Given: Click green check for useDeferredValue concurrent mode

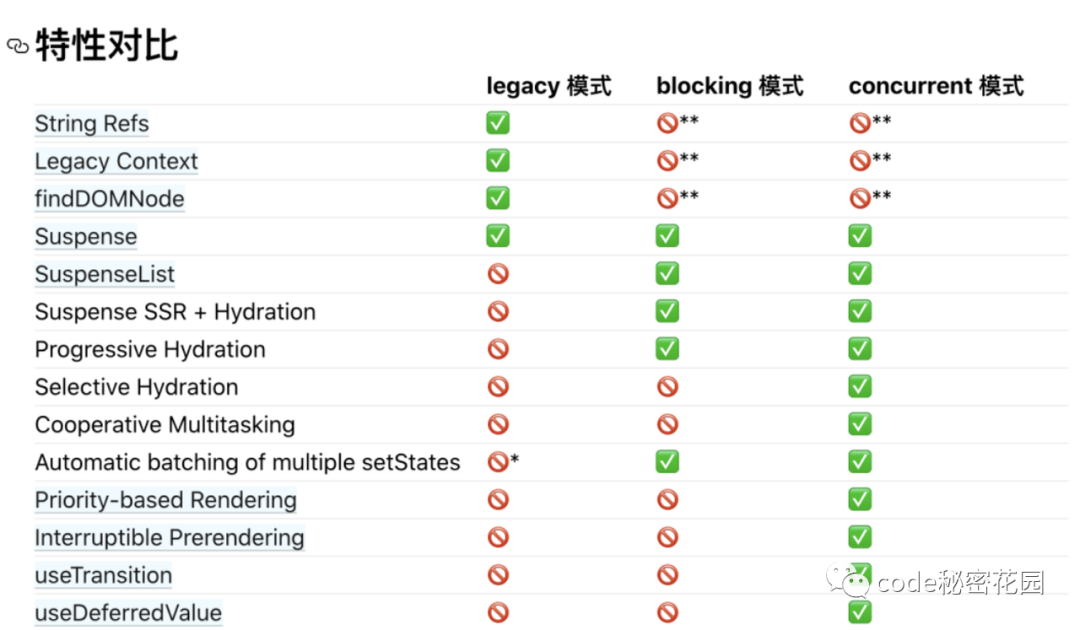Looking at the screenshot, I should pyautogui.click(x=860, y=612).
